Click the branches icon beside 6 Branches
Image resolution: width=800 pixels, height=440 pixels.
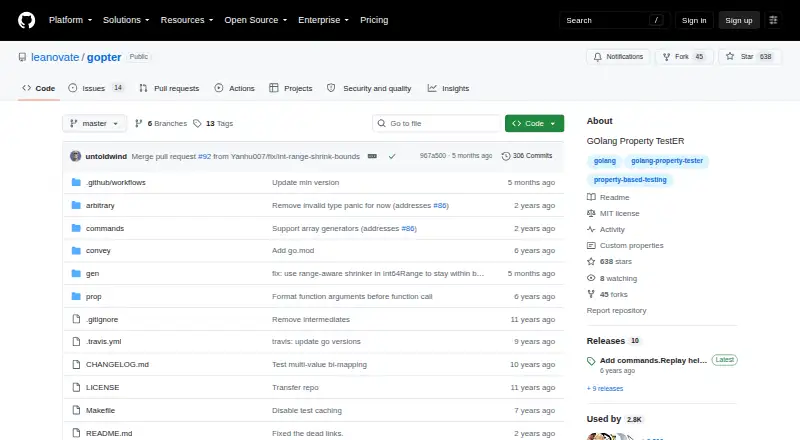coord(138,124)
